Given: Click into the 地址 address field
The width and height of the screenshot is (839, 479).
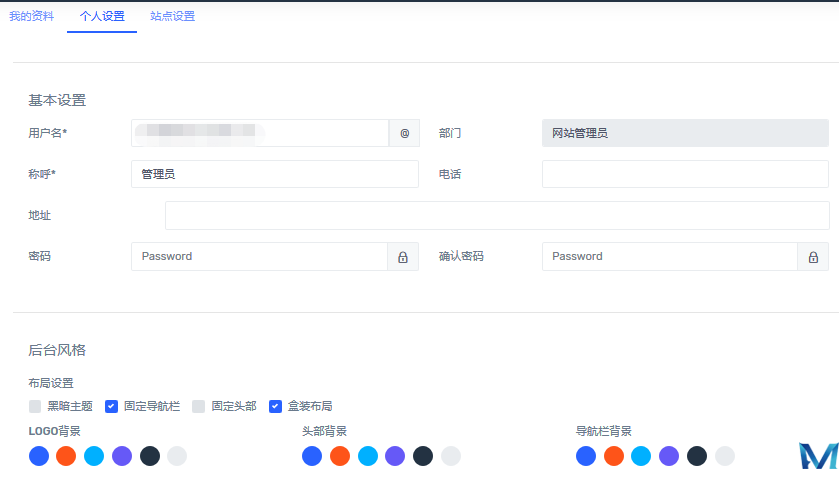Looking at the screenshot, I should [496, 215].
